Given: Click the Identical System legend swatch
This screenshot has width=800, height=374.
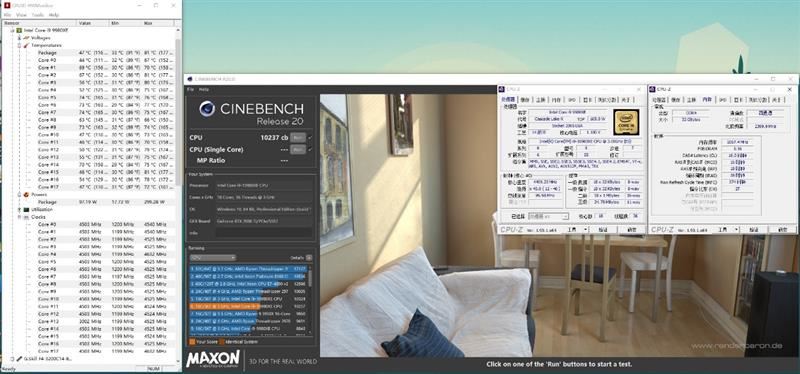Looking at the screenshot, I should (x=221, y=341).
